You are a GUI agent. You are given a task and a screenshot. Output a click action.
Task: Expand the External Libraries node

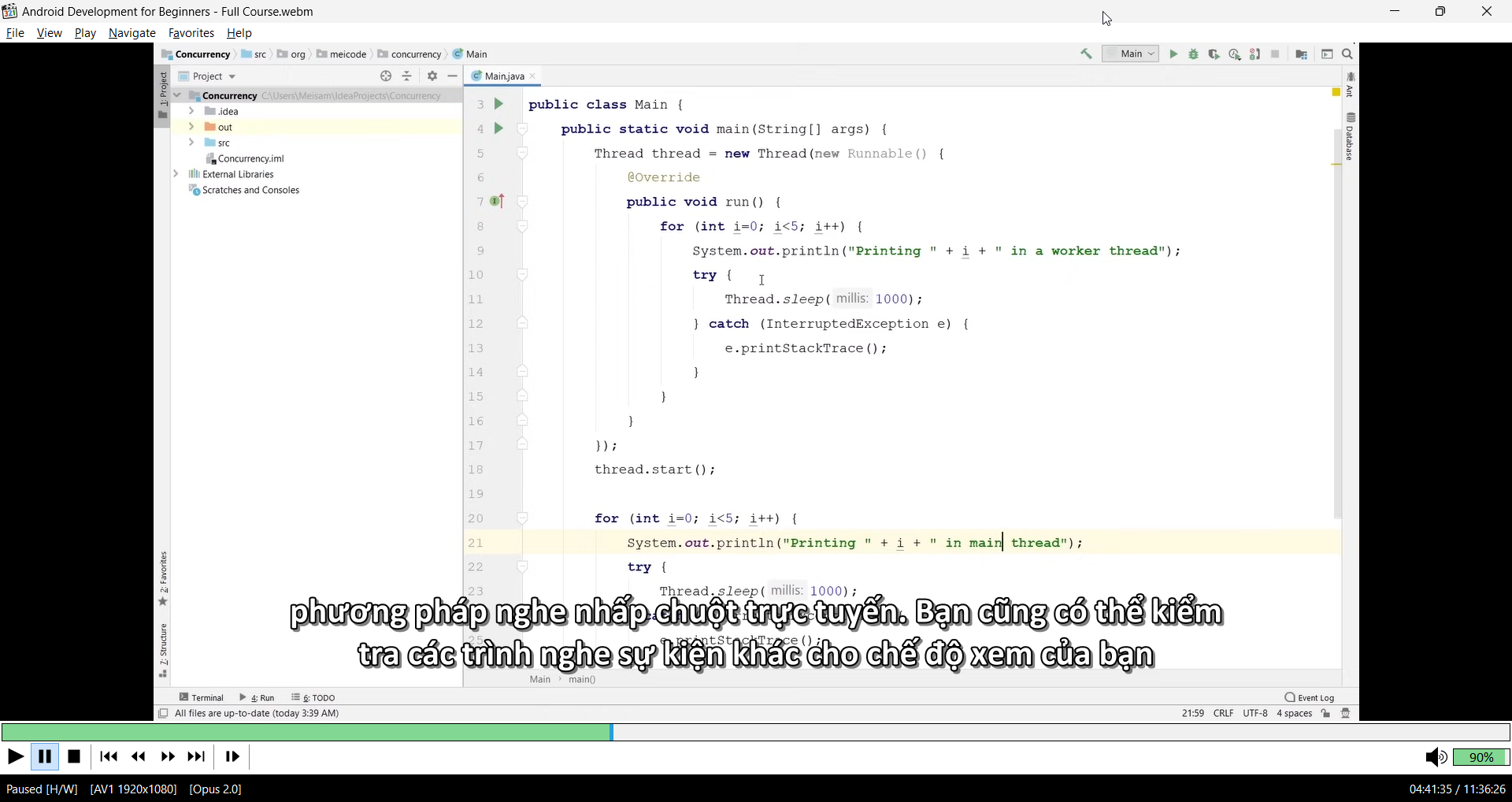176,174
